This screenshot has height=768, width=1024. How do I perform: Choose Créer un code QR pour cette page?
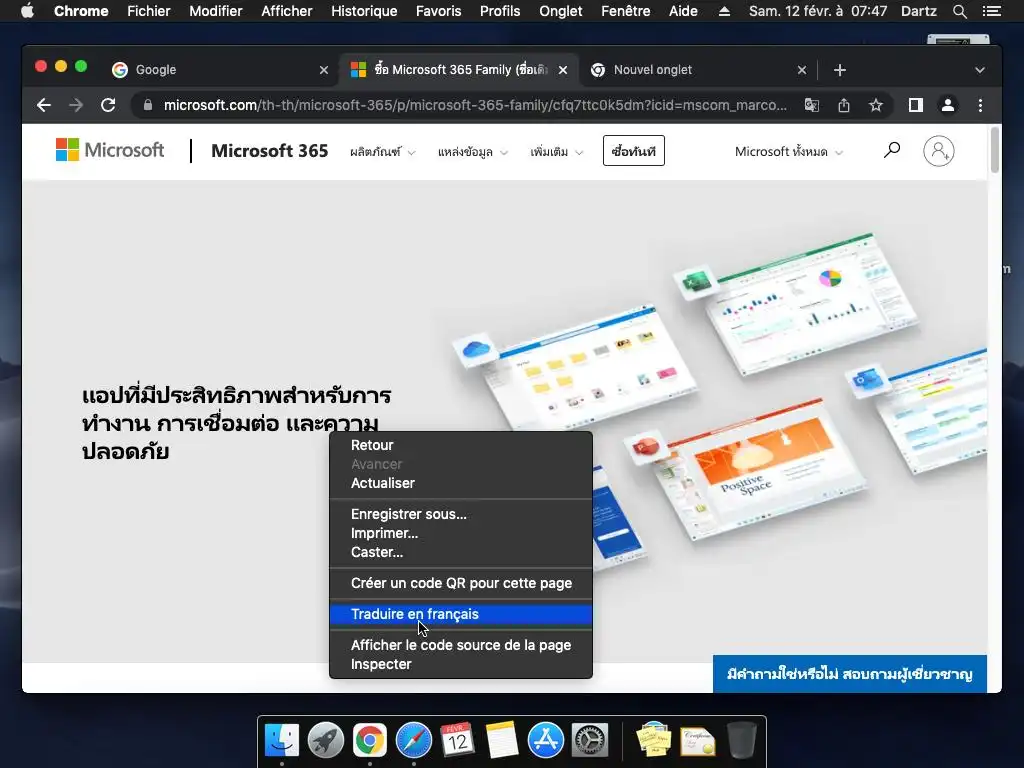tap(461, 583)
